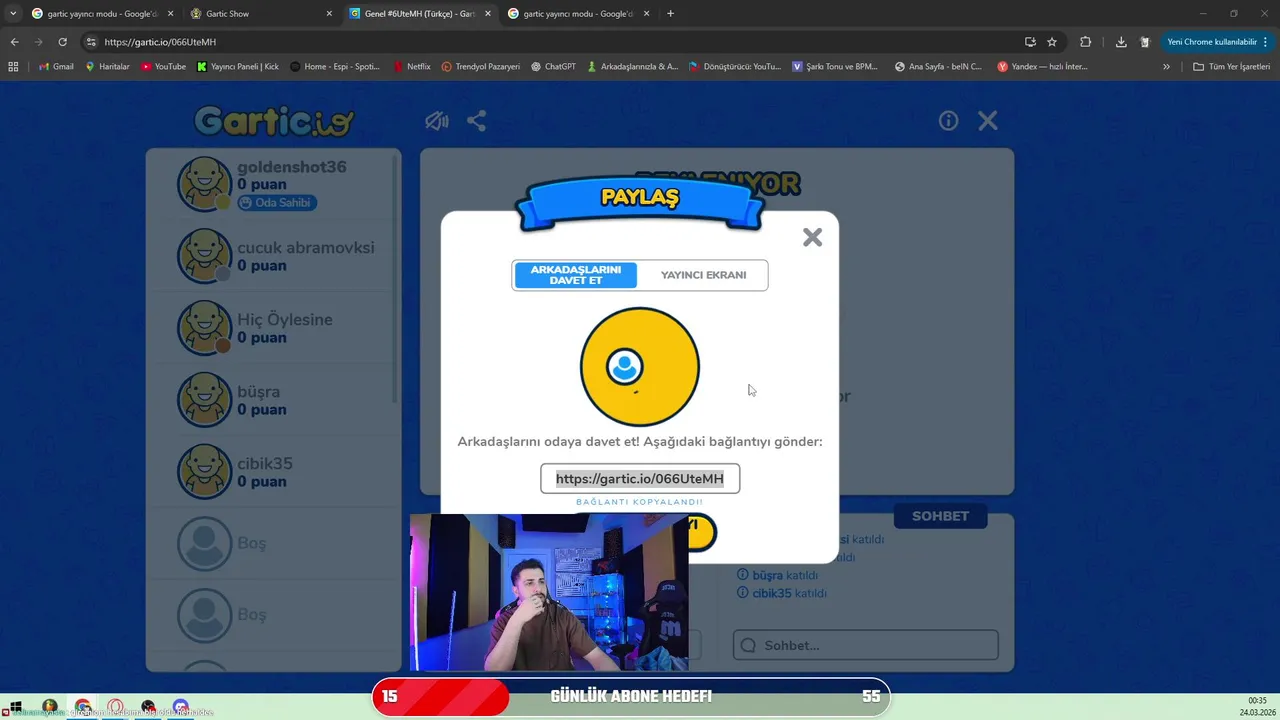Screen dimensions: 1280x720
Task: Close the Paylaş dialog with its X
Action: point(812,237)
